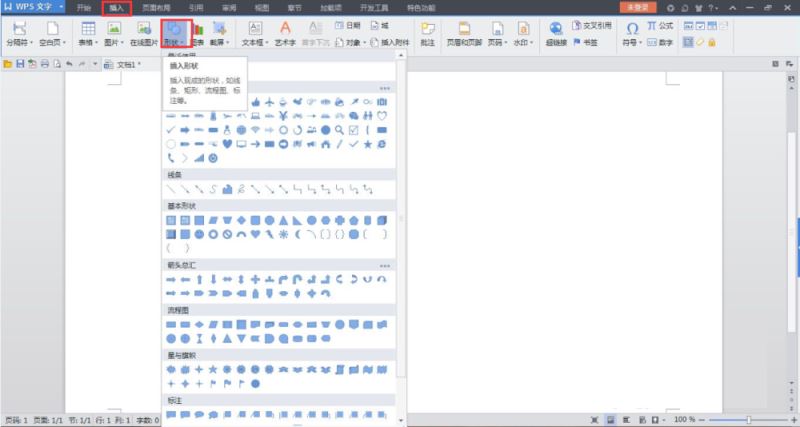Screen dimensions: 800x427
Task: Select the diamond shape in basic shapes
Action: (241, 220)
